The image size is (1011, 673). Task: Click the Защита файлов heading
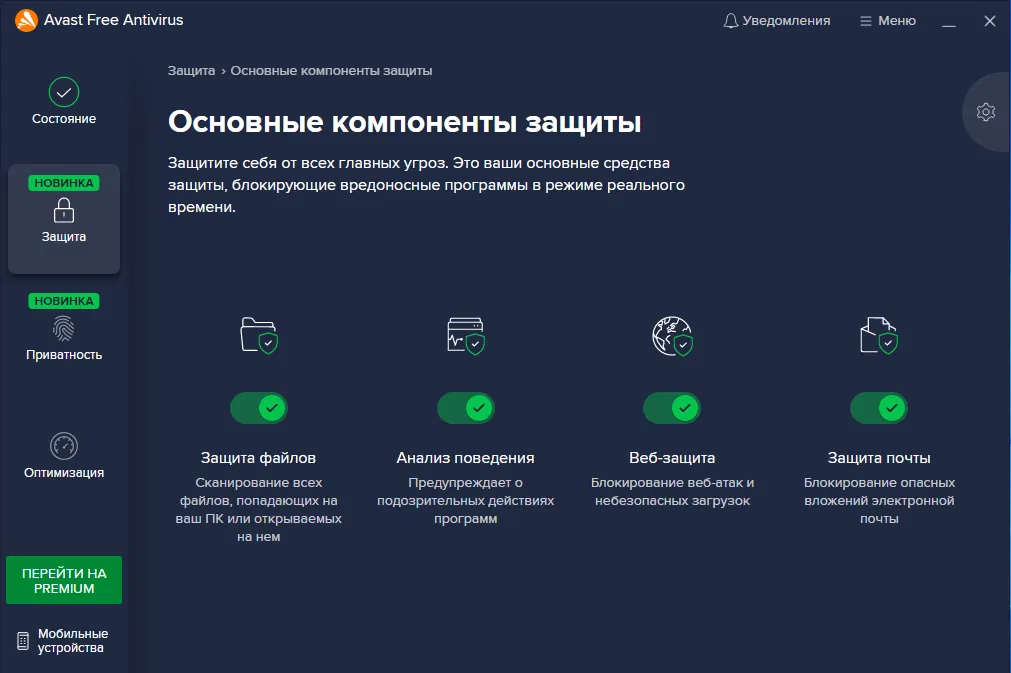(x=259, y=458)
